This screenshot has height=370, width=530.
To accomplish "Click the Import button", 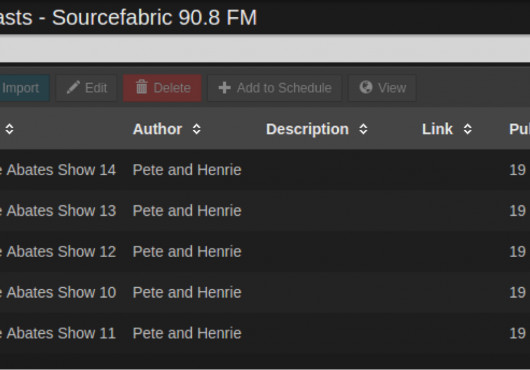I will (24, 88).
